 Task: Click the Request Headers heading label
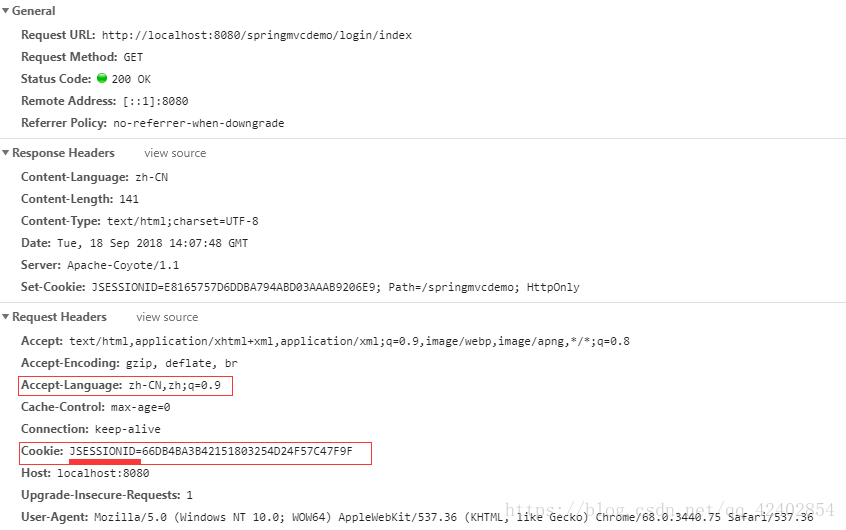tap(59, 317)
